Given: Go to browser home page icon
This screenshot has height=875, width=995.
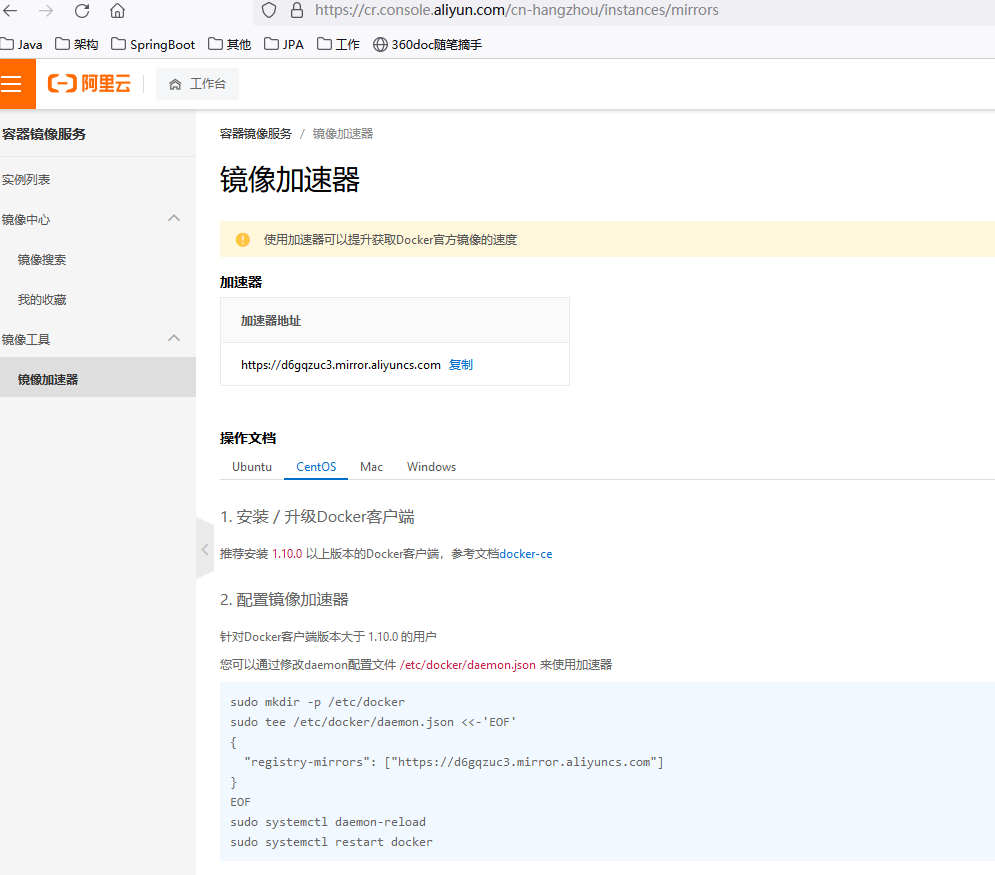Looking at the screenshot, I should (117, 11).
